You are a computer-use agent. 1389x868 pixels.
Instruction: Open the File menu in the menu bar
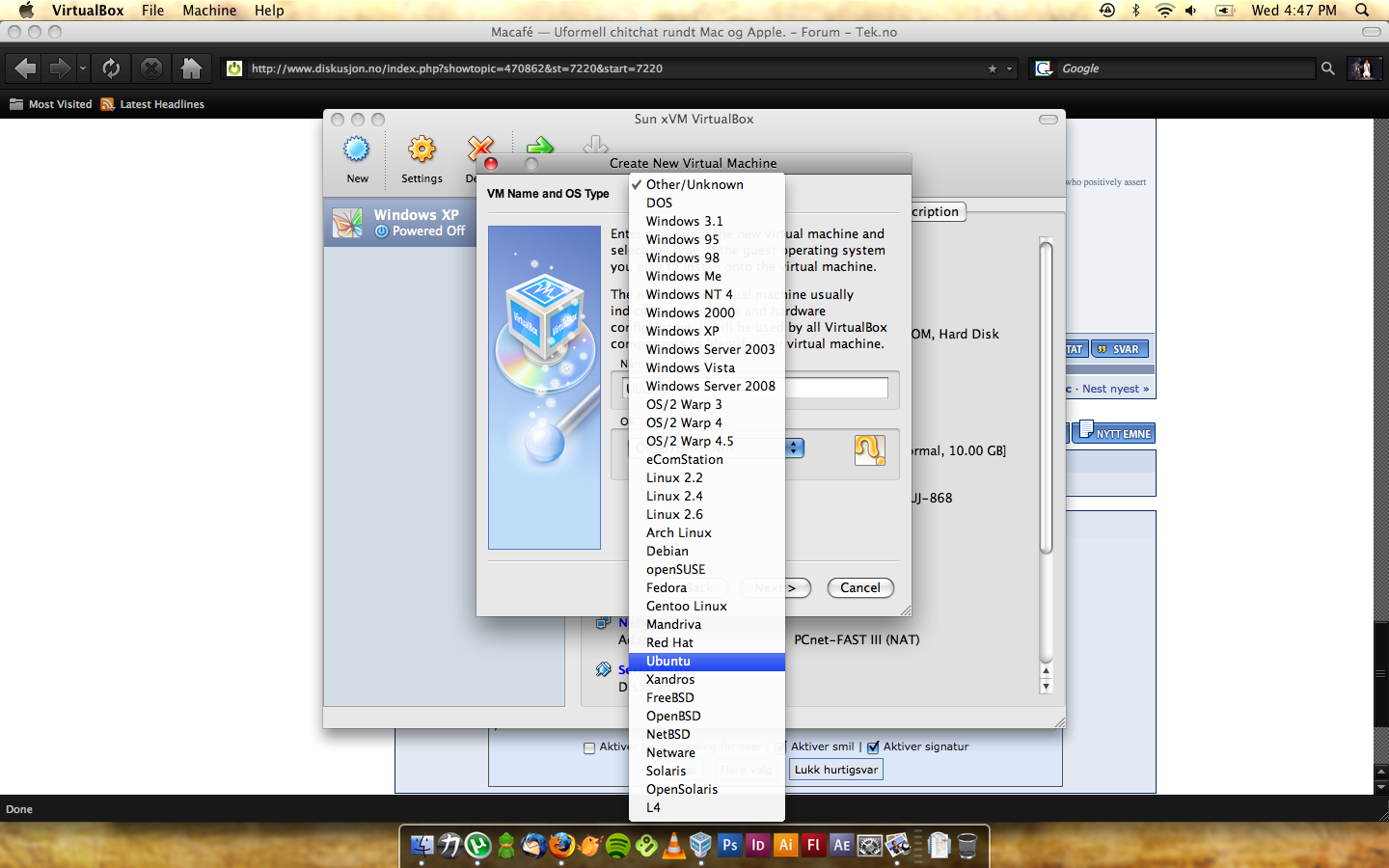tap(152, 11)
